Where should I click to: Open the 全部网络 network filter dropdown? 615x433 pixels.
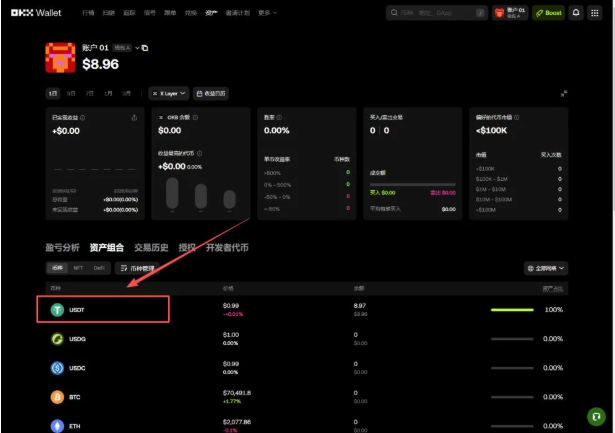click(546, 268)
